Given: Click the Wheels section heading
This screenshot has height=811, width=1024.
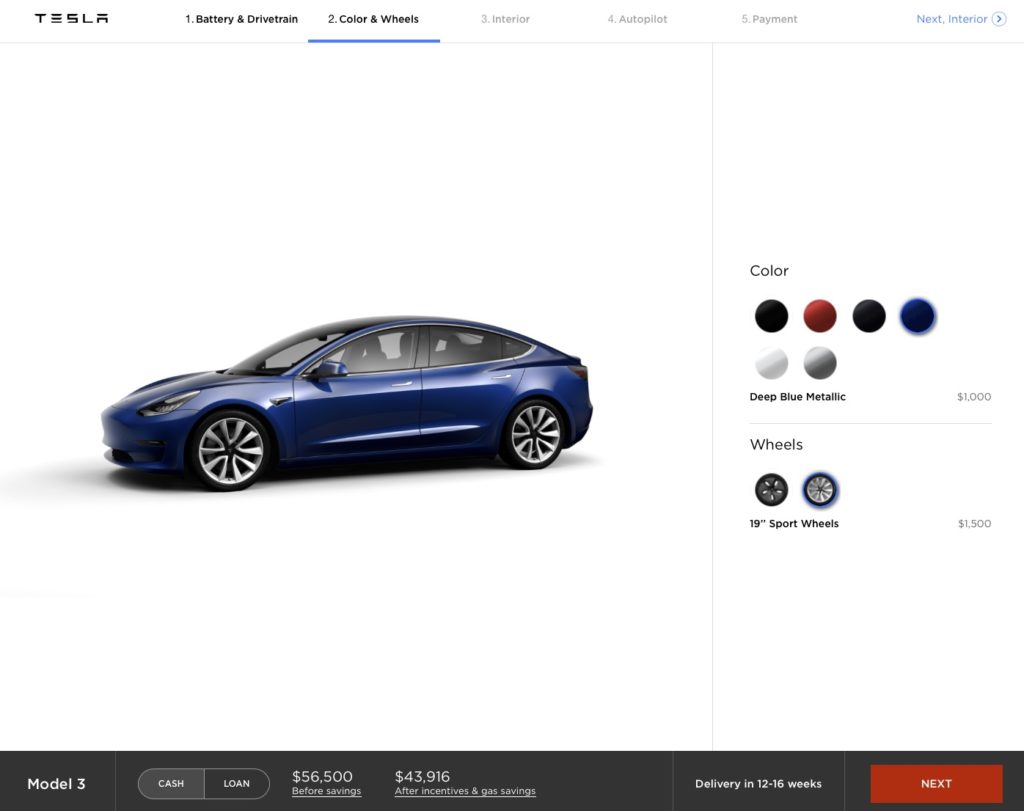Looking at the screenshot, I should 776,444.
